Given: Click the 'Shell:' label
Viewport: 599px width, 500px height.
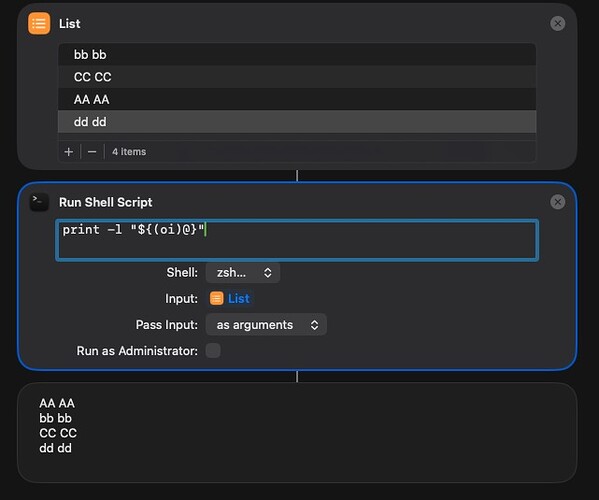Looking at the screenshot, I should tap(182, 272).
